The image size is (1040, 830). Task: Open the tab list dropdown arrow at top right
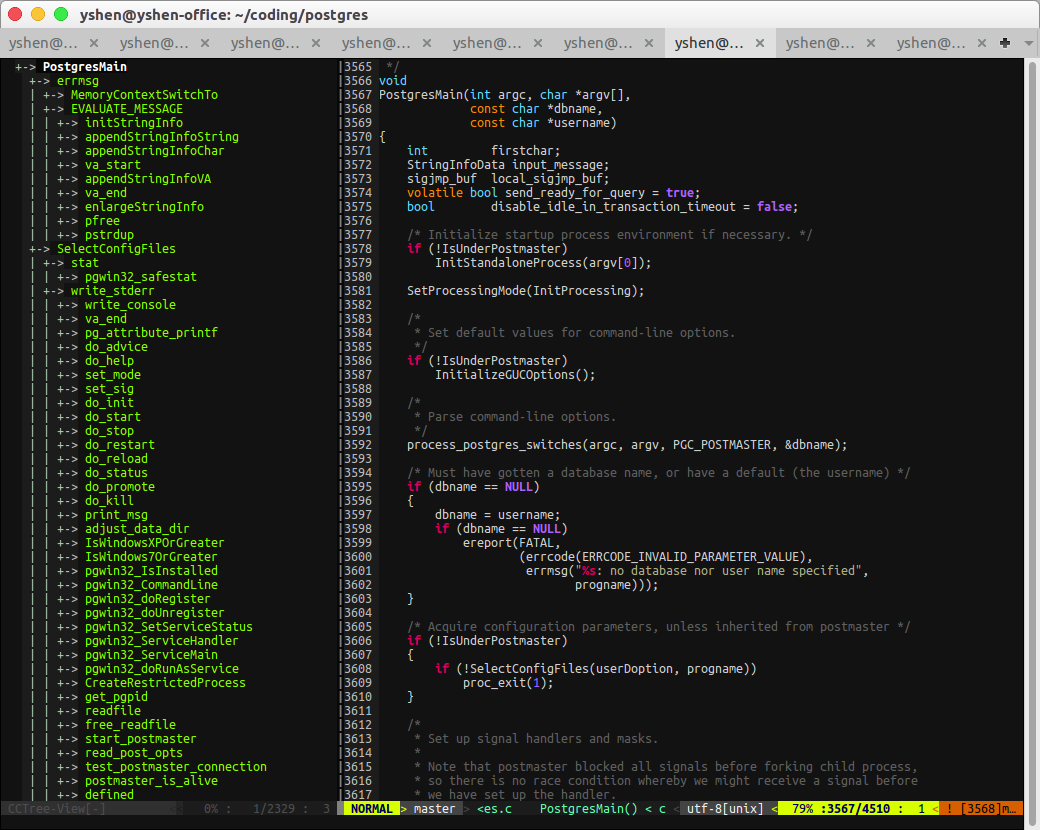(x=1028, y=44)
